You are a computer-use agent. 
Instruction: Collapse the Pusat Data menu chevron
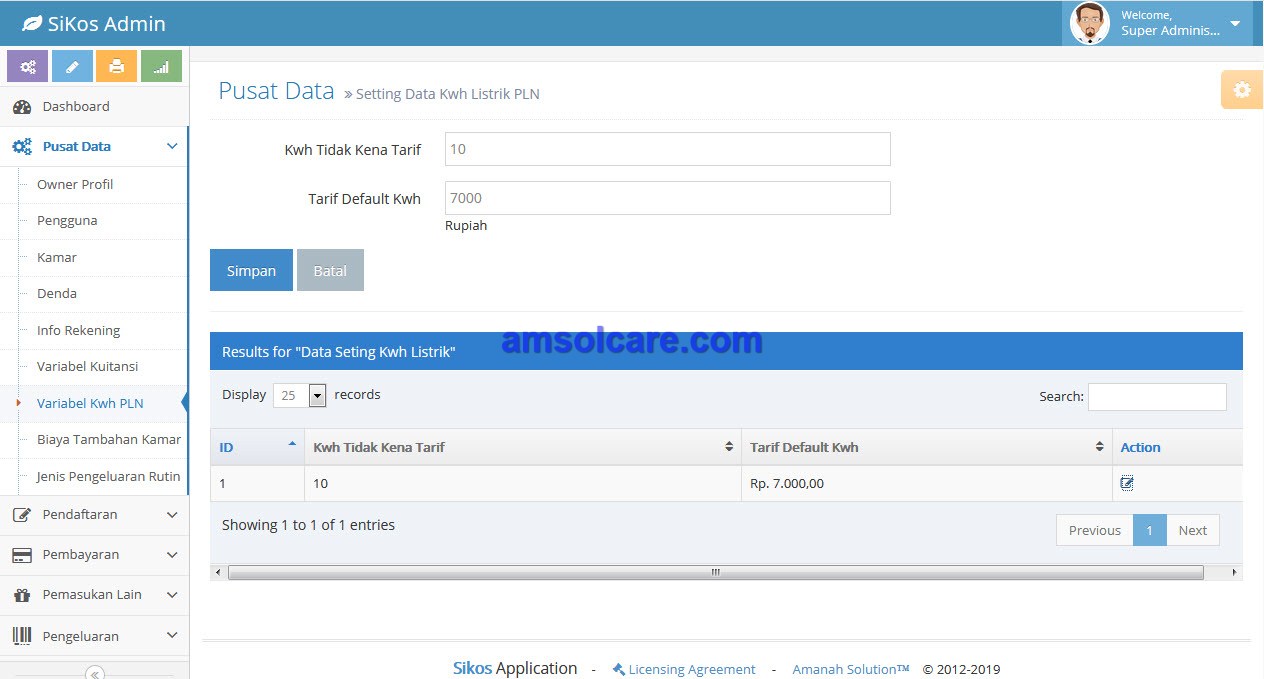(x=172, y=147)
